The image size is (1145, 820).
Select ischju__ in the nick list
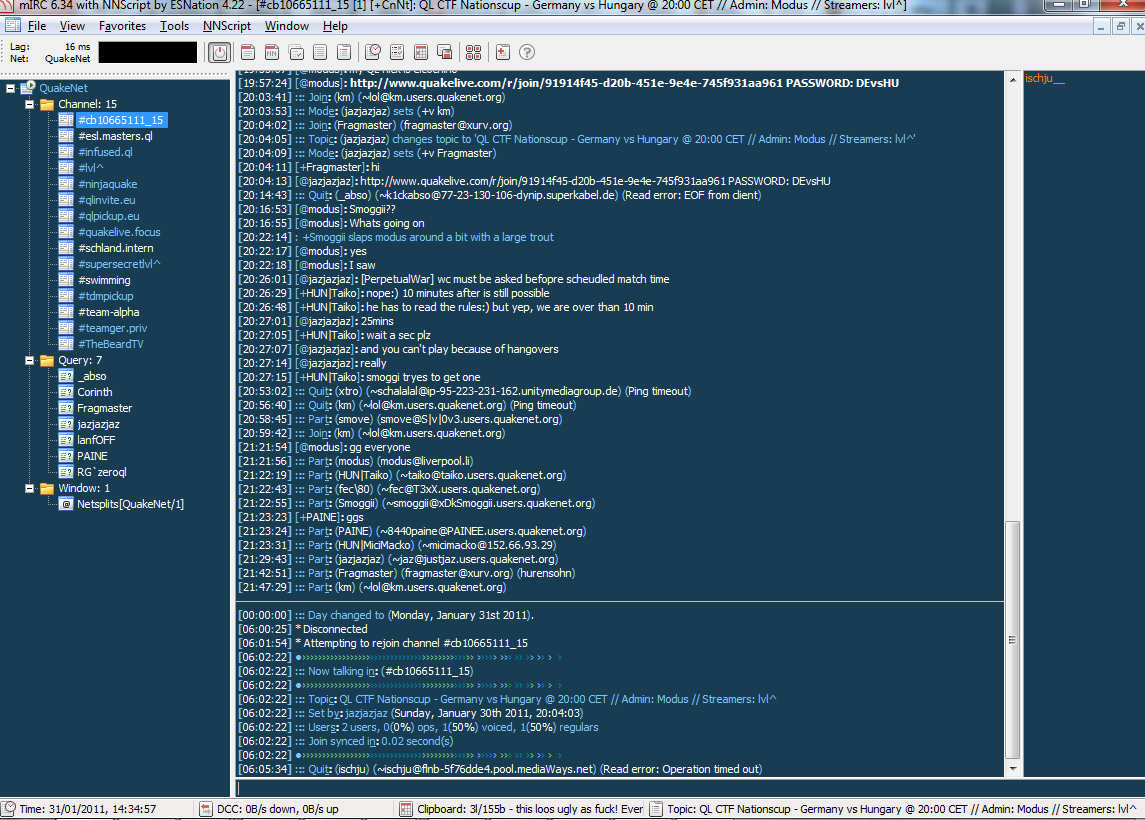tap(1045, 78)
